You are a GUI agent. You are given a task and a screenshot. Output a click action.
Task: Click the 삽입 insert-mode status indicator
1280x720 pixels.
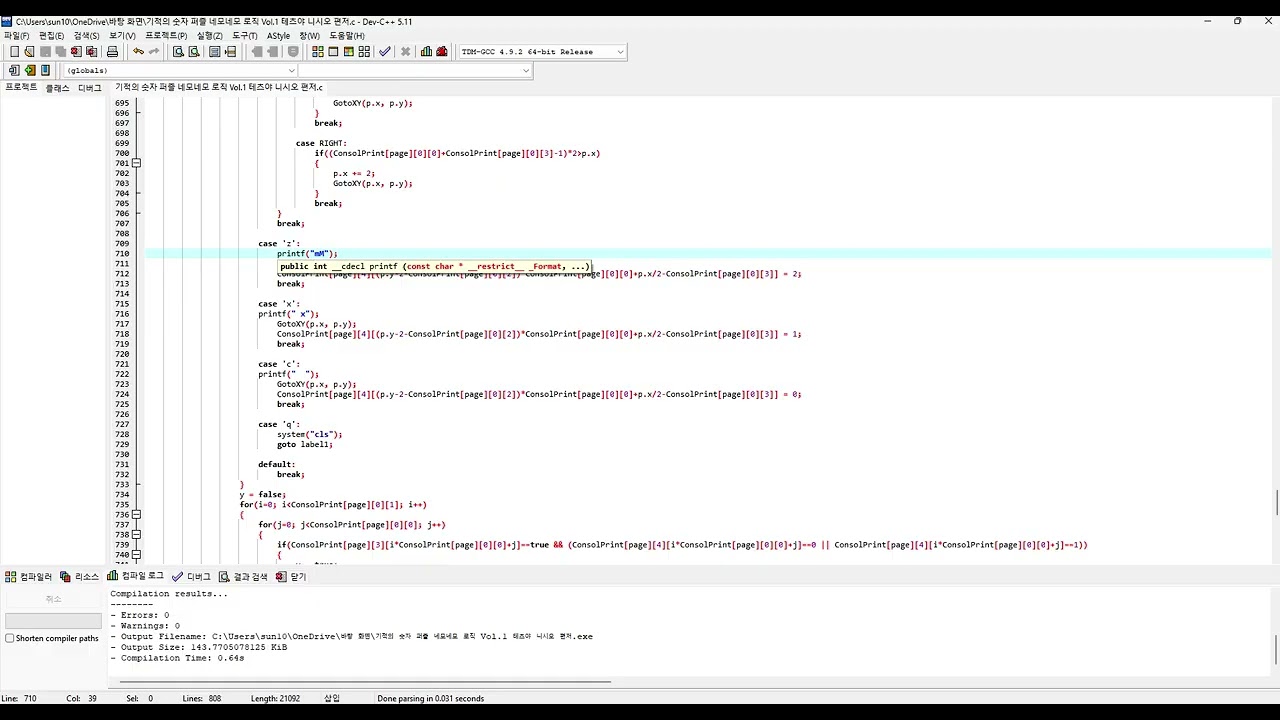pyautogui.click(x=332, y=698)
